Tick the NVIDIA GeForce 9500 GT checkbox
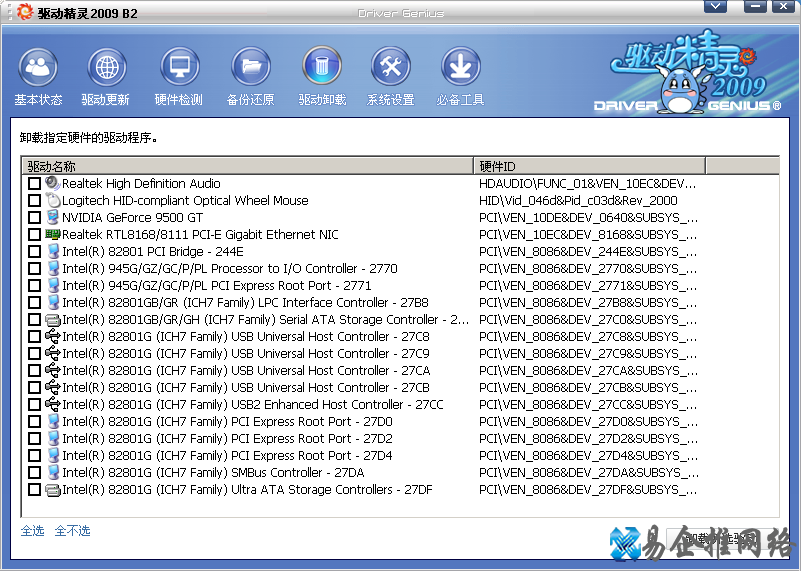 [x=35, y=218]
